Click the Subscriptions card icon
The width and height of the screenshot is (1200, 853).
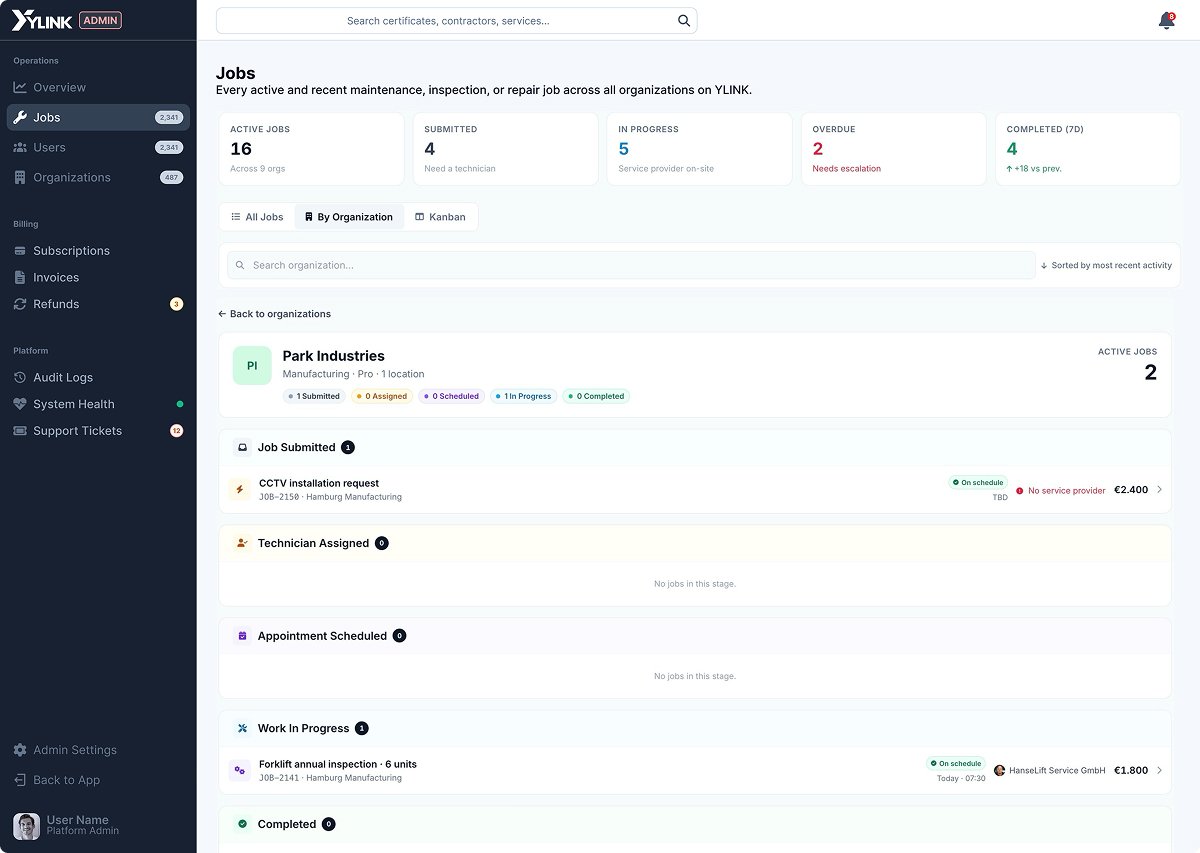point(20,251)
